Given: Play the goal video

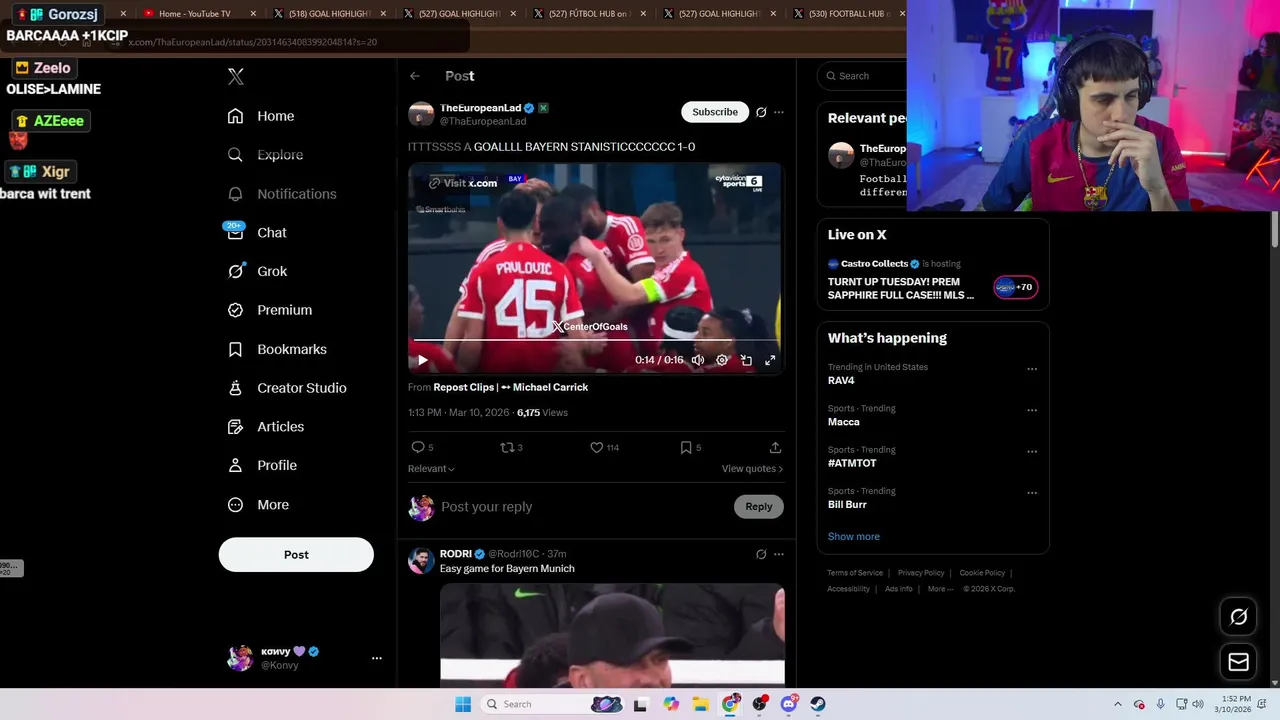Looking at the screenshot, I should (x=422, y=360).
